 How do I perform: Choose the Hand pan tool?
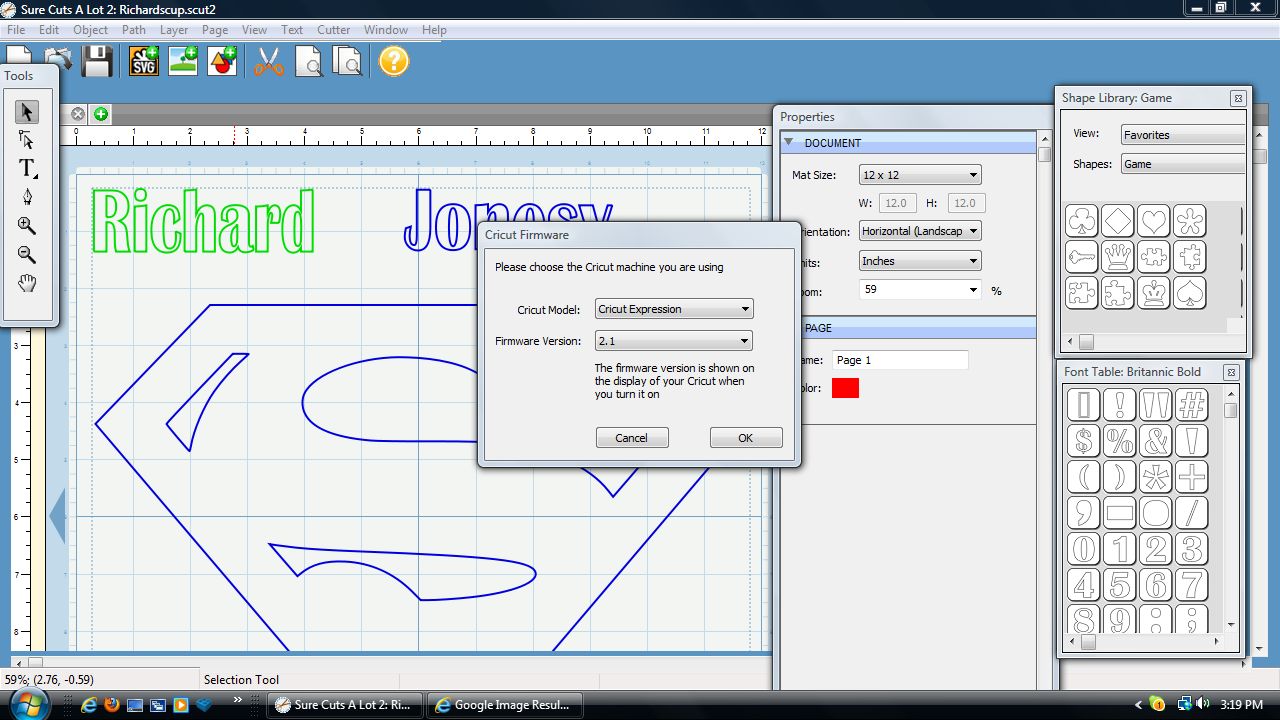coord(27,283)
